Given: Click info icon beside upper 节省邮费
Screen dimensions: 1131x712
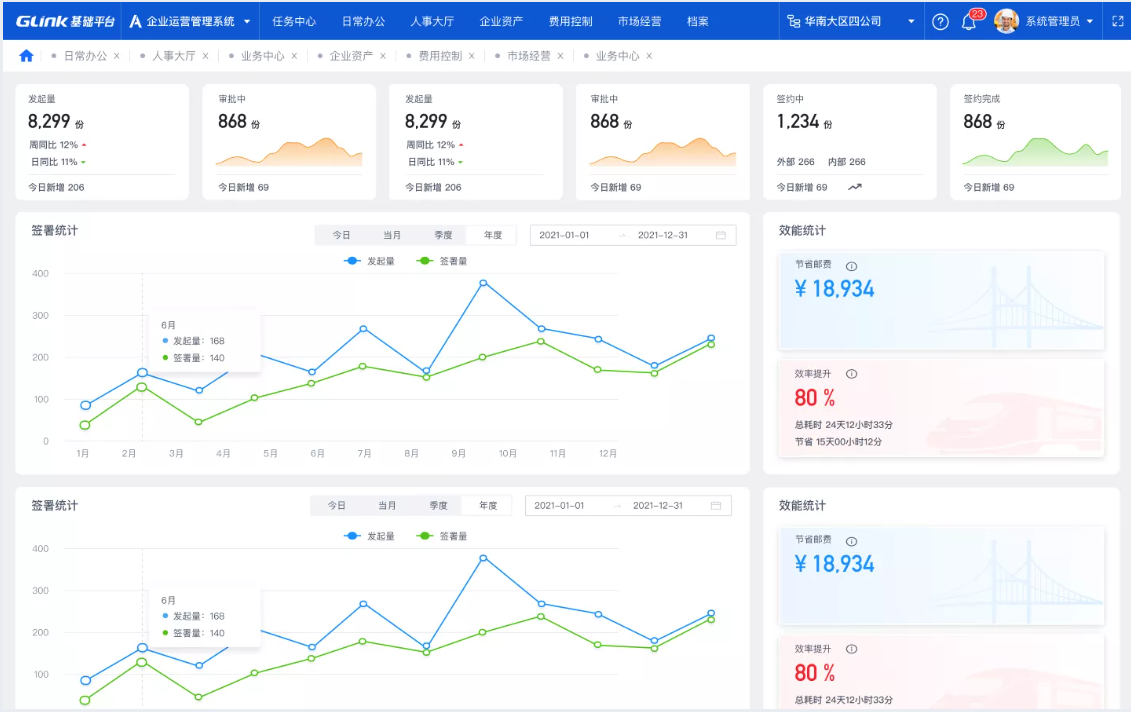Looking at the screenshot, I should (851, 265).
